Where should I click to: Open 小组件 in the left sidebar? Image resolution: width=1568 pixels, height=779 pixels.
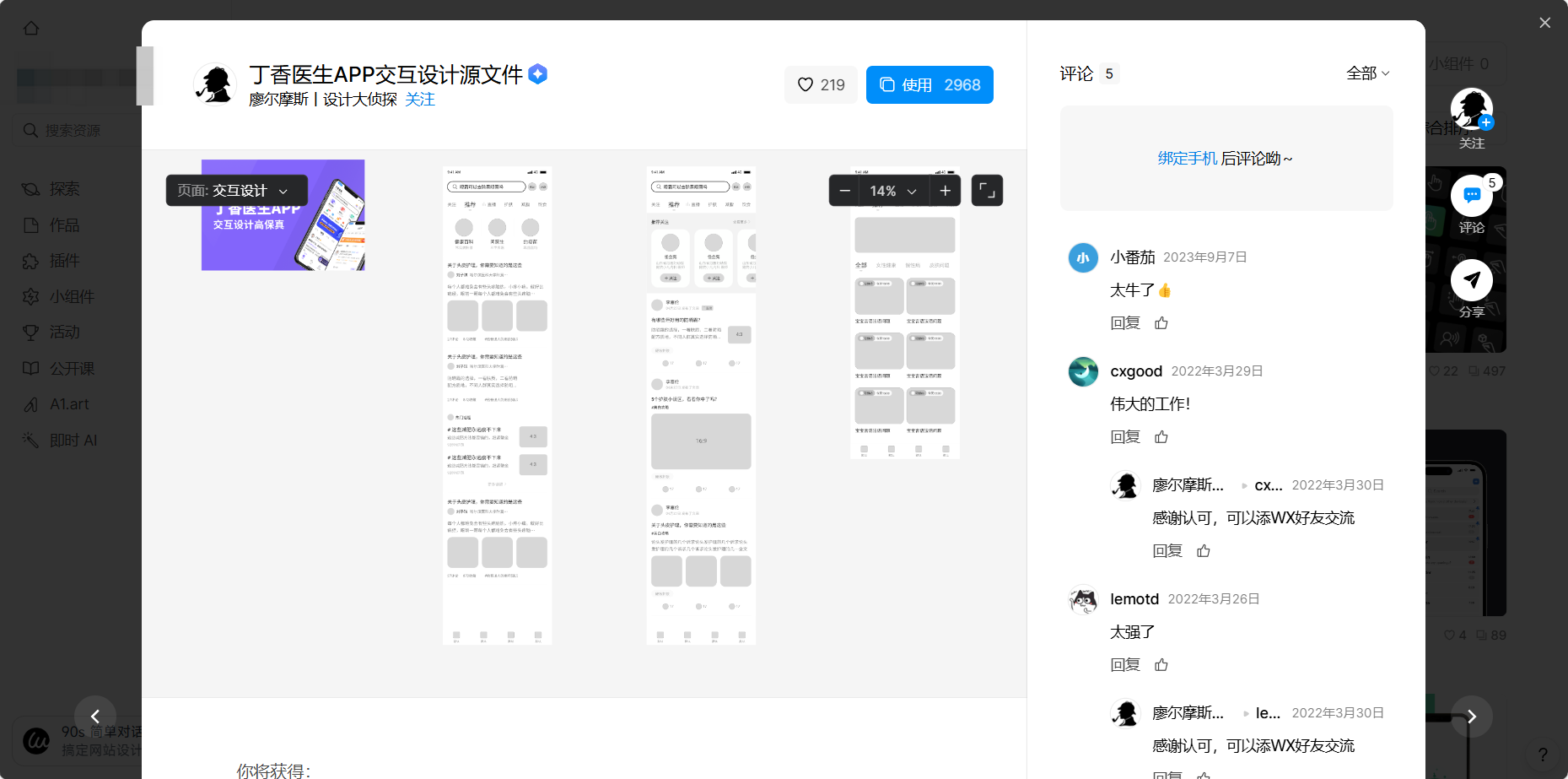(x=72, y=297)
